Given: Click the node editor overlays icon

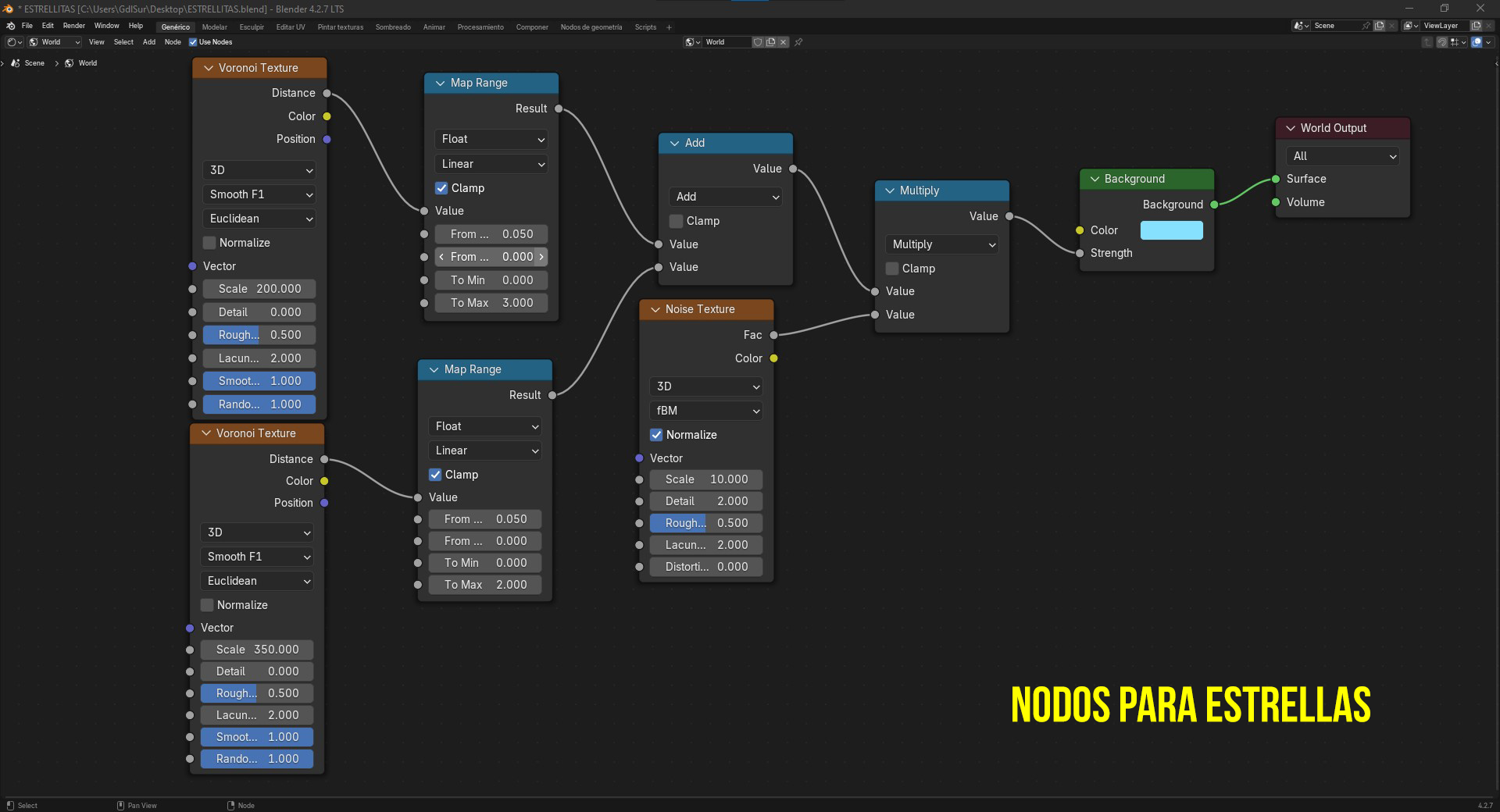Looking at the screenshot, I should (x=1477, y=42).
